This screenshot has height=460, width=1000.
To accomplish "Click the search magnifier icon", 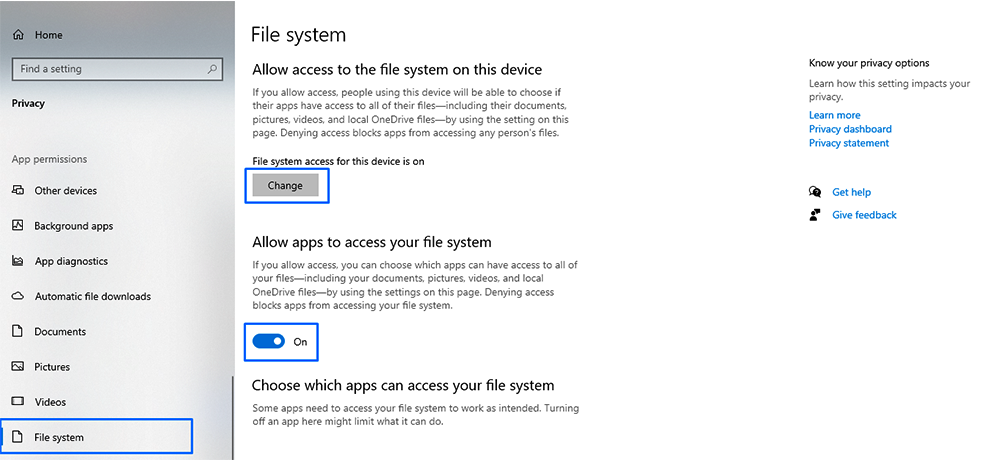I will (x=212, y=69).
